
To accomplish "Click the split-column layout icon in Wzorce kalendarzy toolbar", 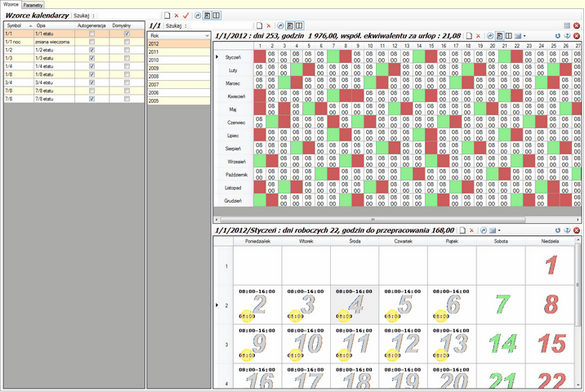I will [x=216, y=16].
